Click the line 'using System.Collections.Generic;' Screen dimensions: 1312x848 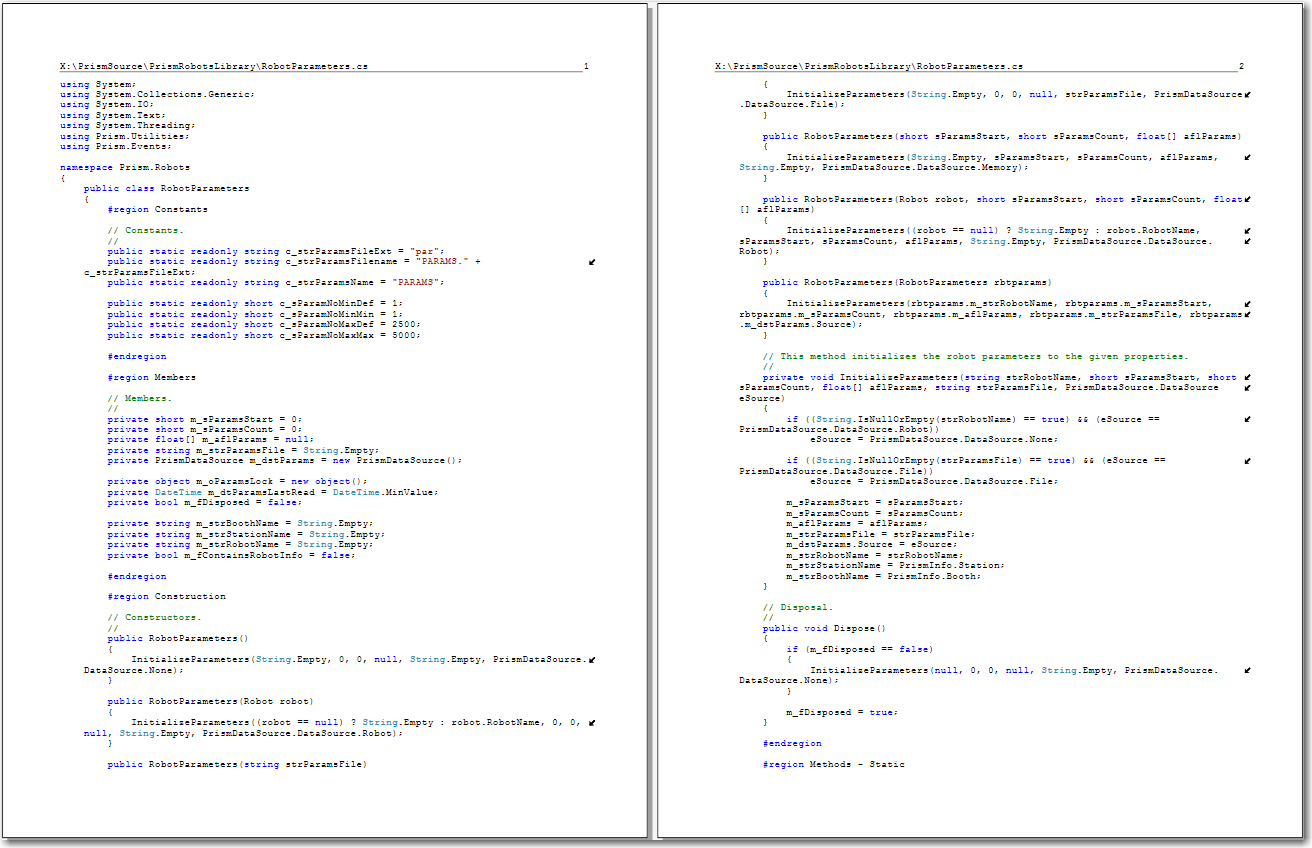[157, 94]
